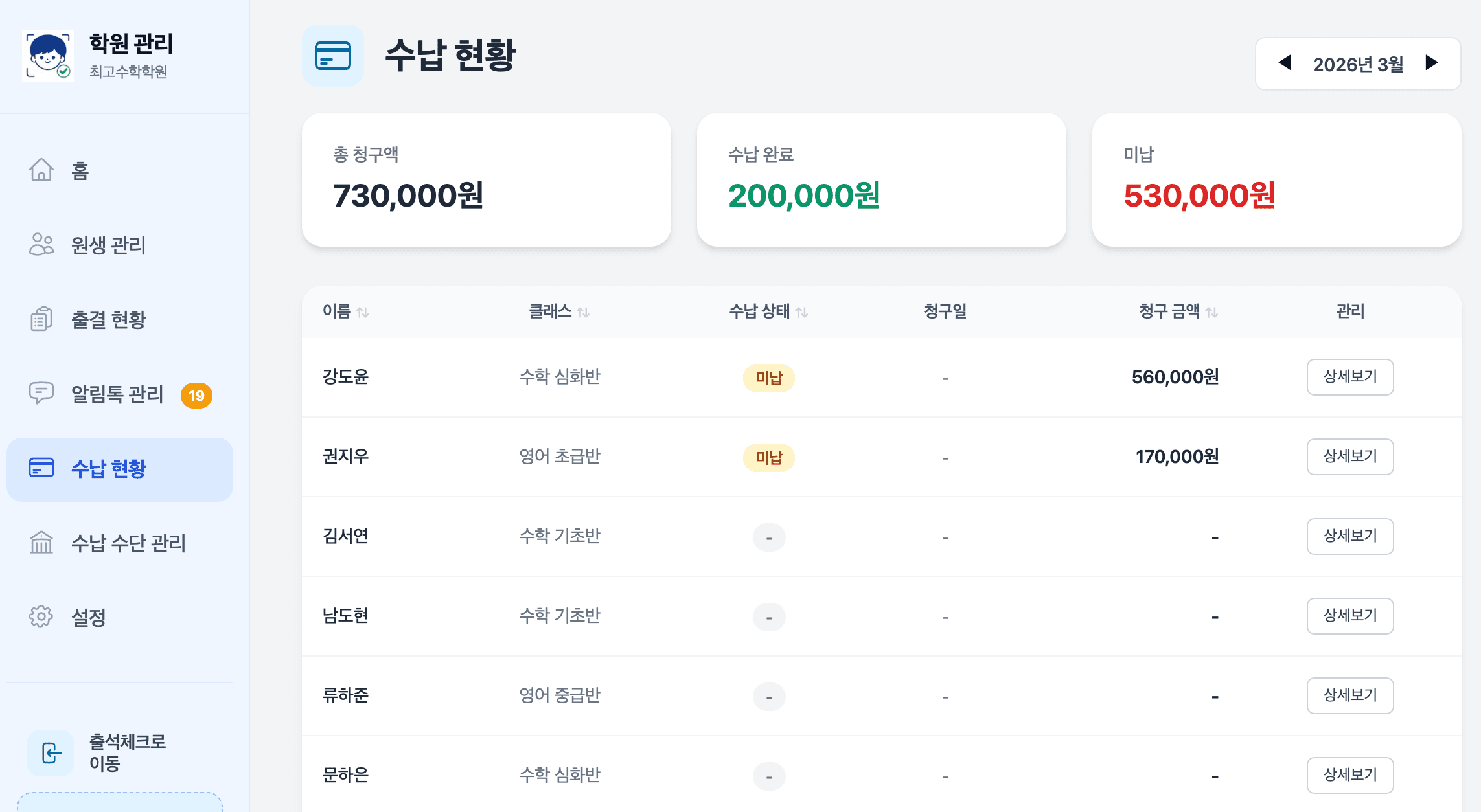Select the 원생 관리 people icon
1481x812 pixels.
point(41,245)
